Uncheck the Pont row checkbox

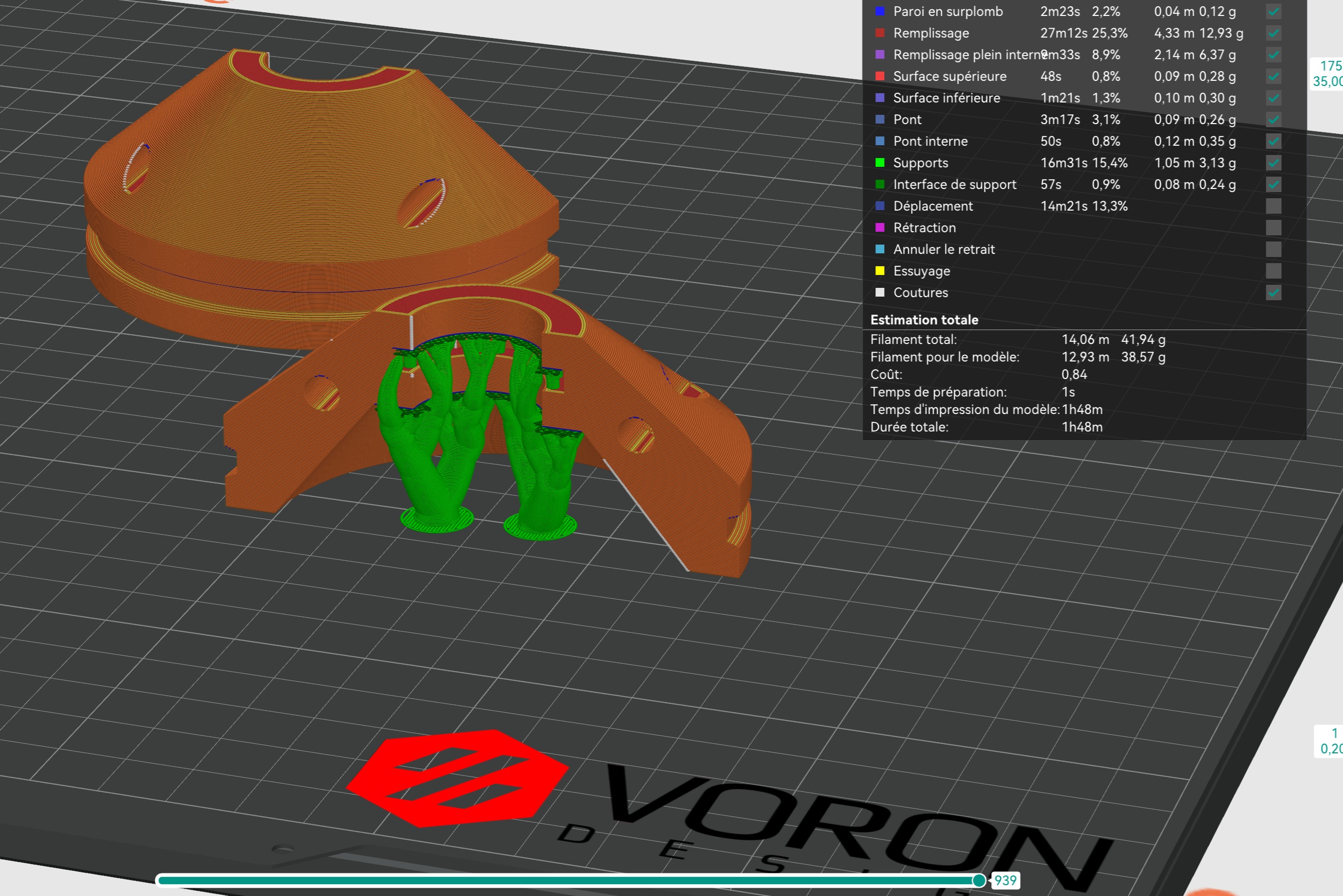1273,119
